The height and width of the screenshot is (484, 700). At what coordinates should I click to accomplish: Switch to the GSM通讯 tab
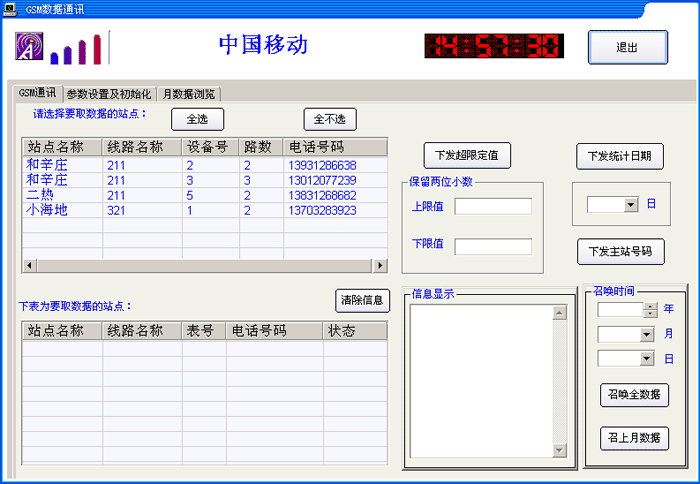tap(38, 93)
